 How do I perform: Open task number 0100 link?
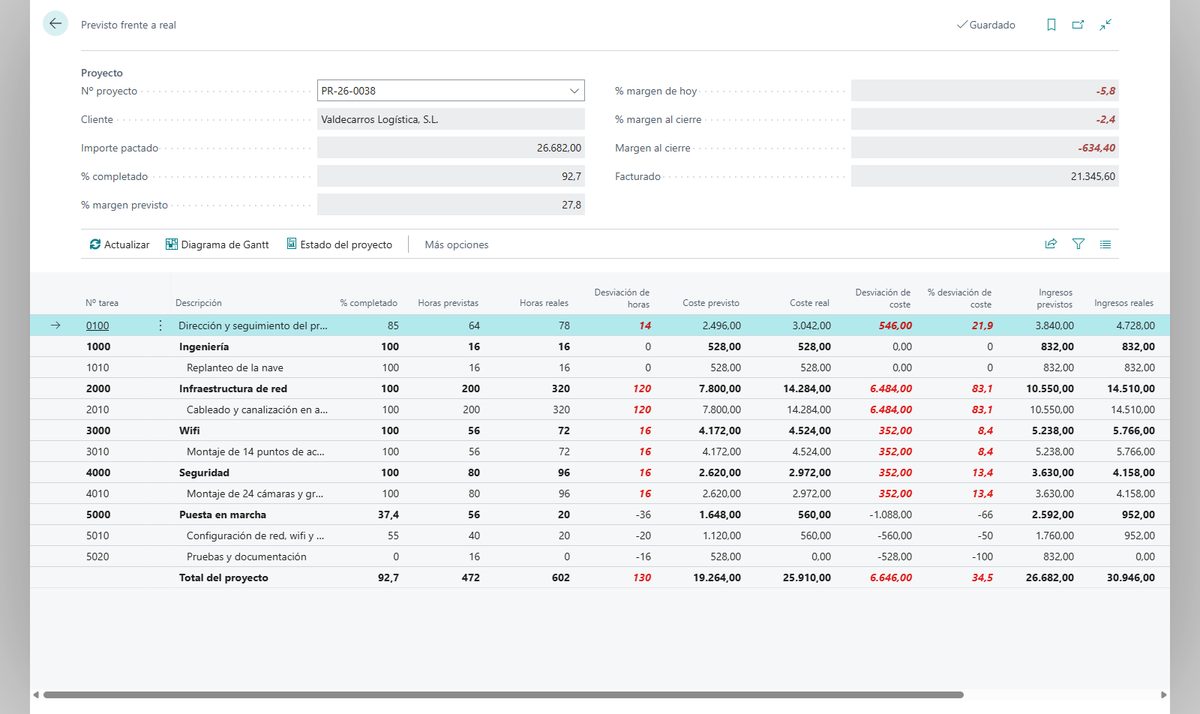click(97, 326)
